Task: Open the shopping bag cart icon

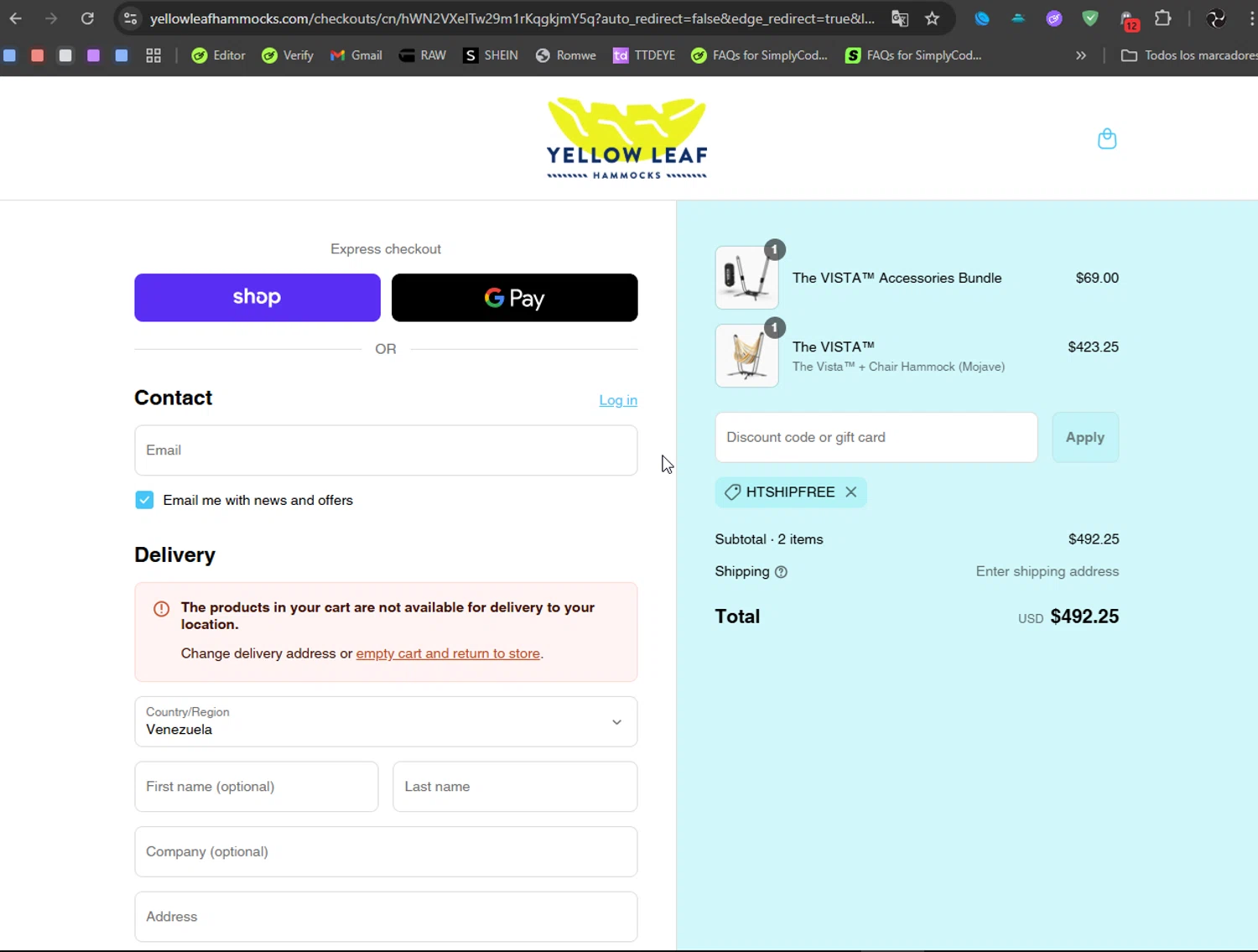Action: 1107,138
